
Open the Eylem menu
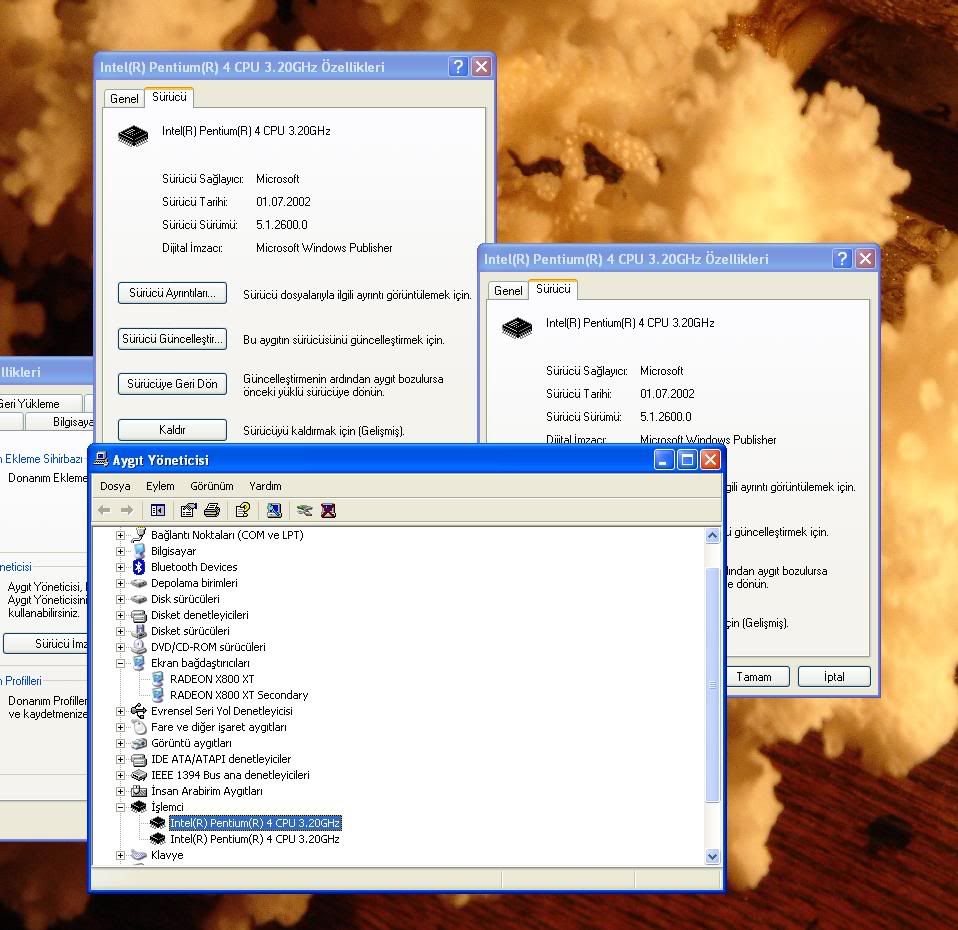160,486
